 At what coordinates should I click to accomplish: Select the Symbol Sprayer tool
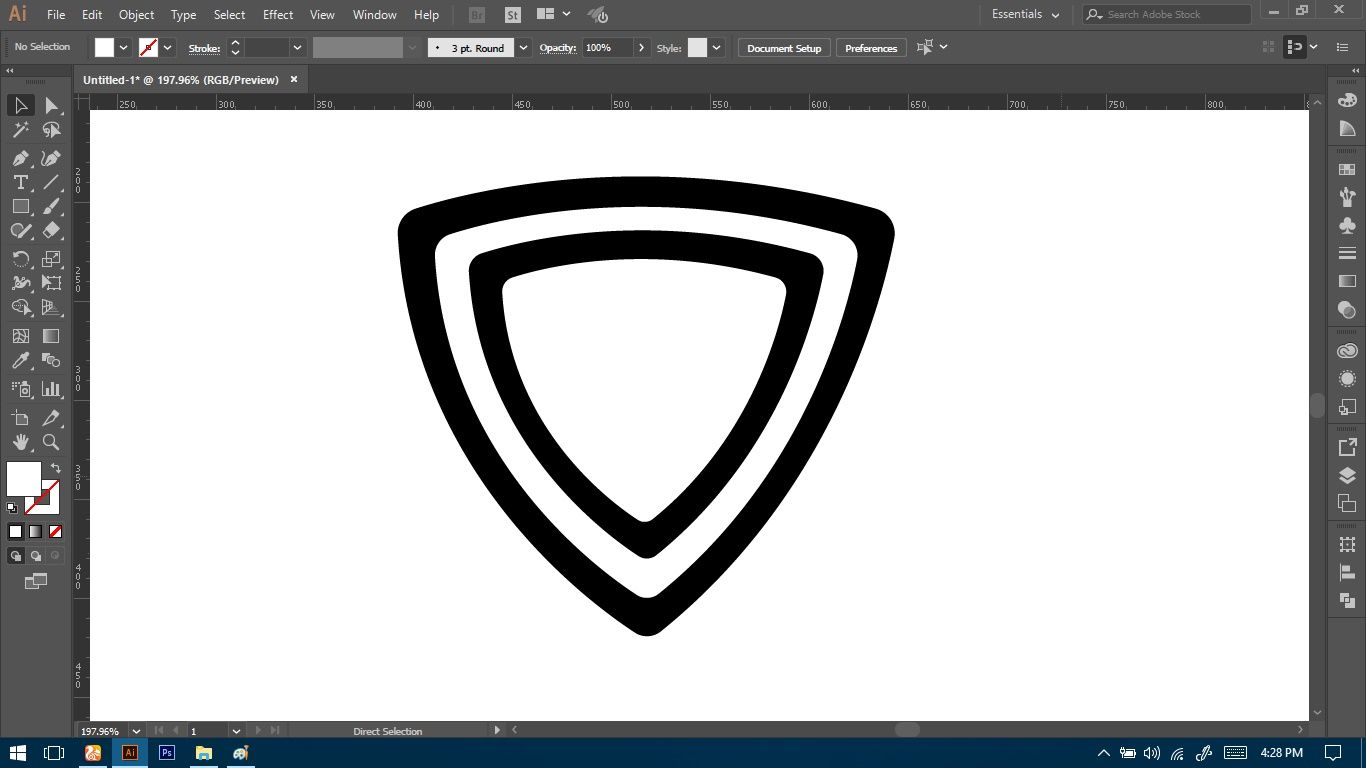[x=20, y=388]
